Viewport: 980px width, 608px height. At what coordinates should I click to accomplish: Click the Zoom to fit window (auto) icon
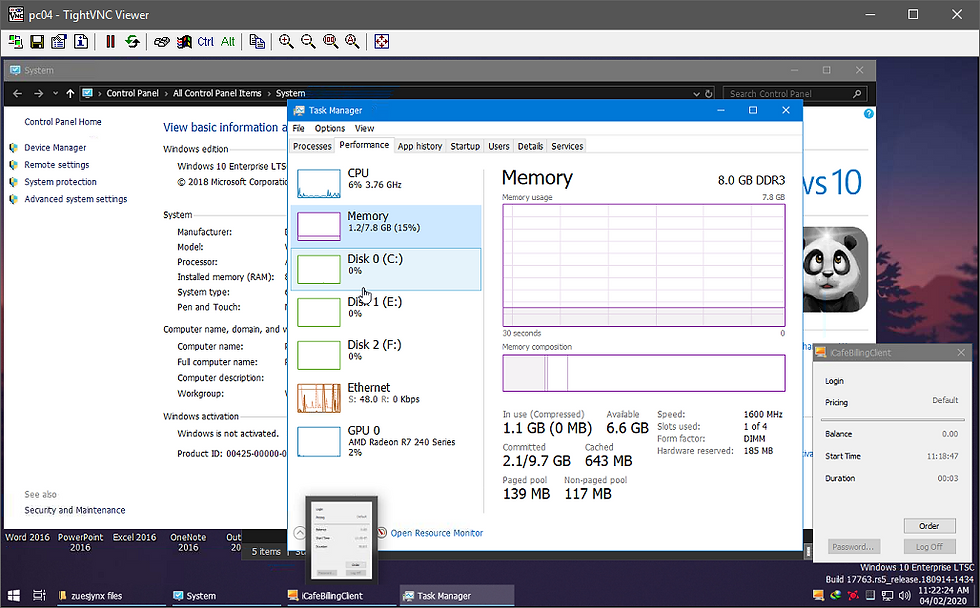352,42
